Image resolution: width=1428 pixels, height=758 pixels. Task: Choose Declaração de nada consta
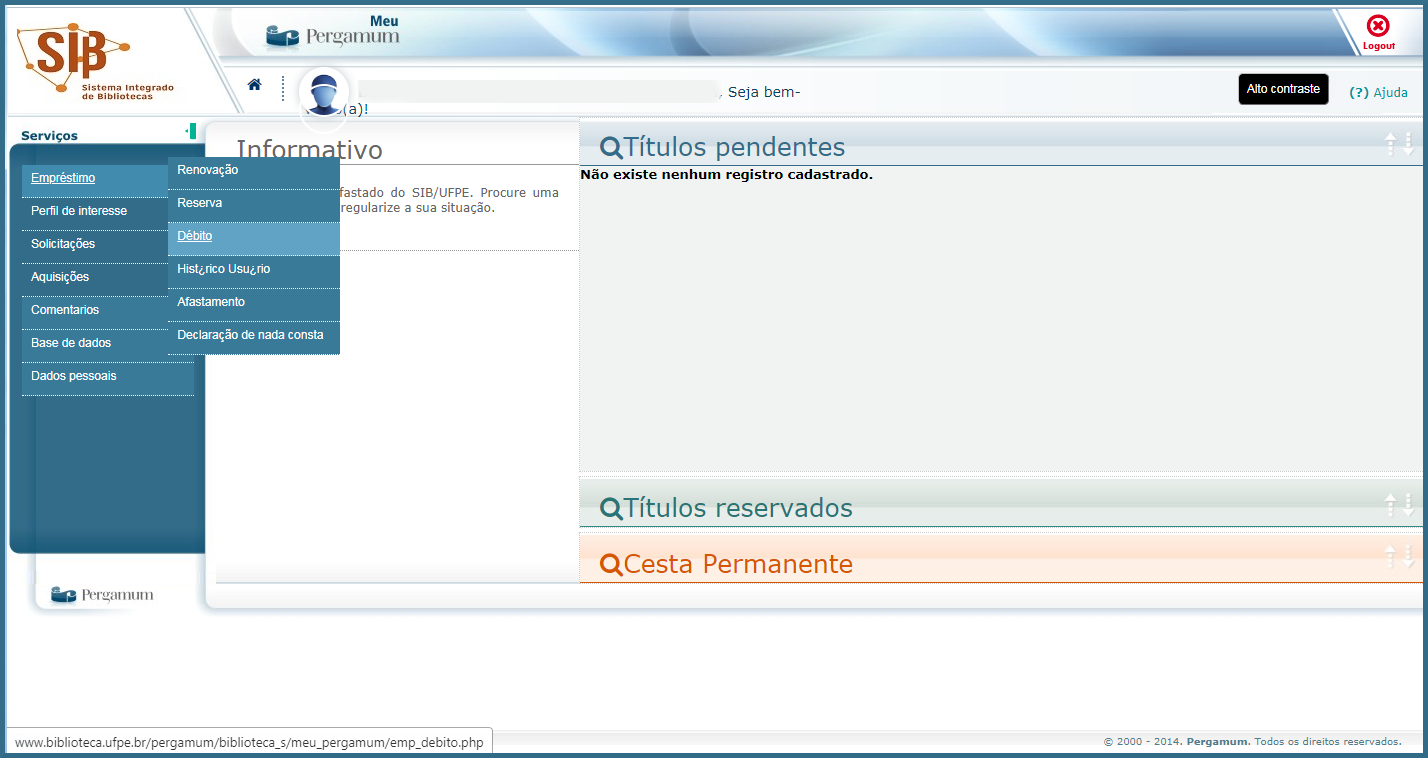pos(250,335)
